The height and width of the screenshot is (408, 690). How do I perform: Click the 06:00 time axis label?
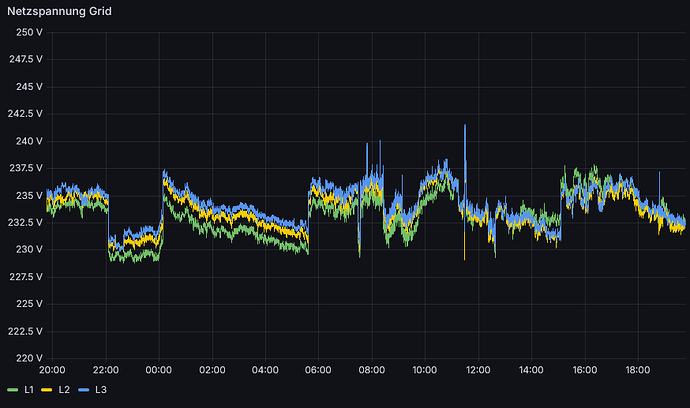click(318, 370)
